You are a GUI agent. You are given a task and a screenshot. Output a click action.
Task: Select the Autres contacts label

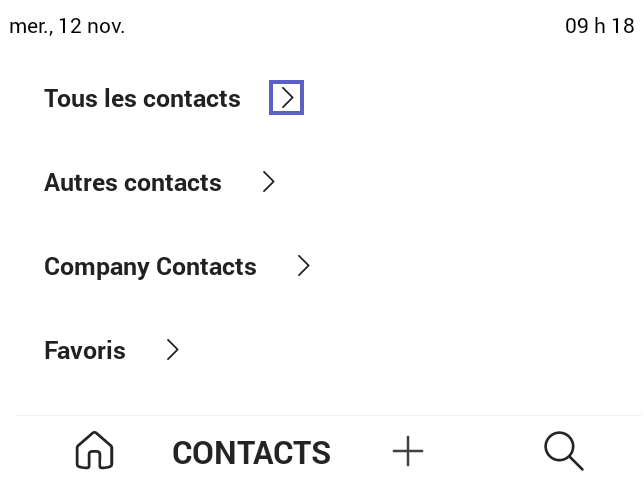133,183
